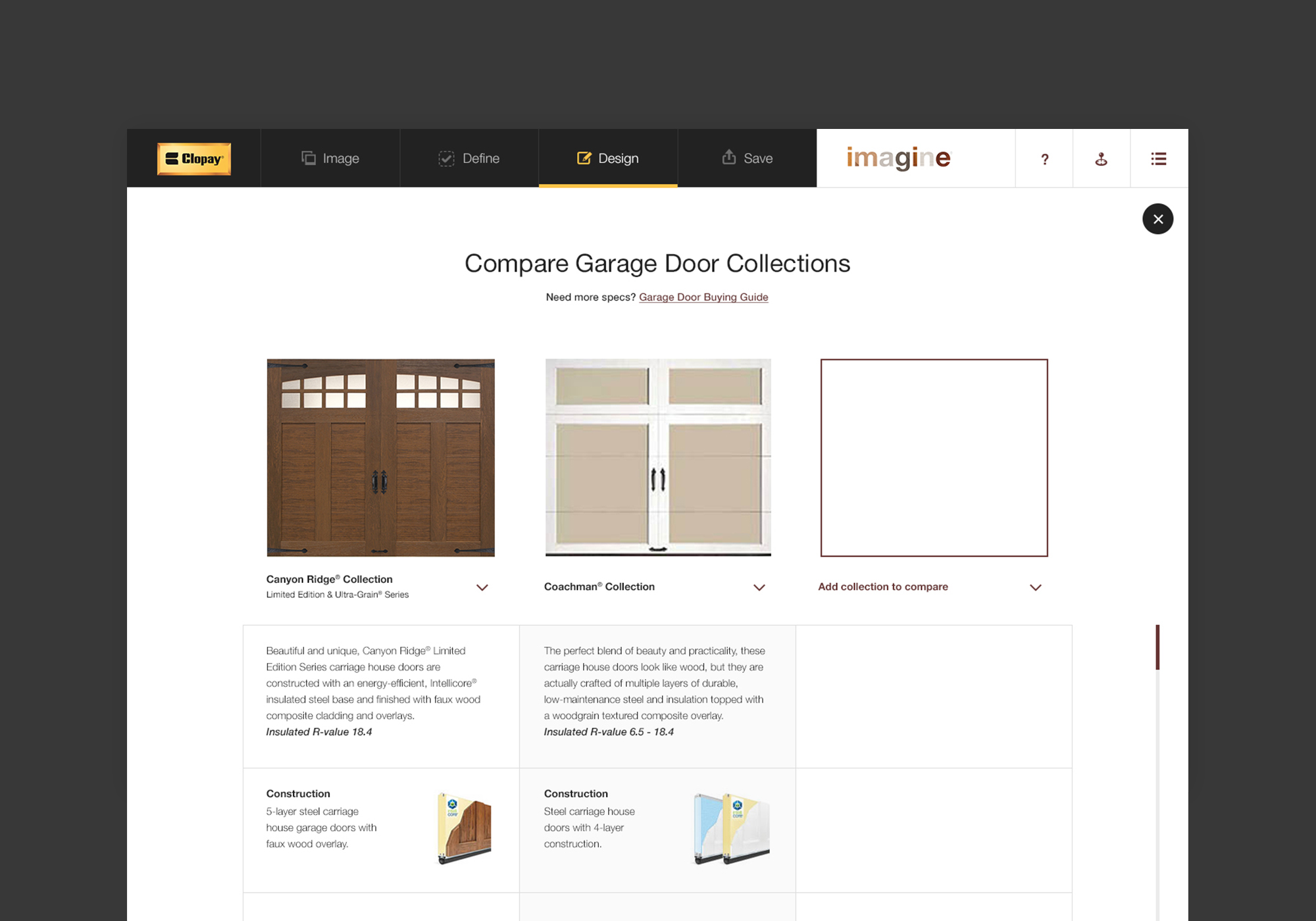
Task: Close the compare collections panel
Action: [x=1157, y=219]
